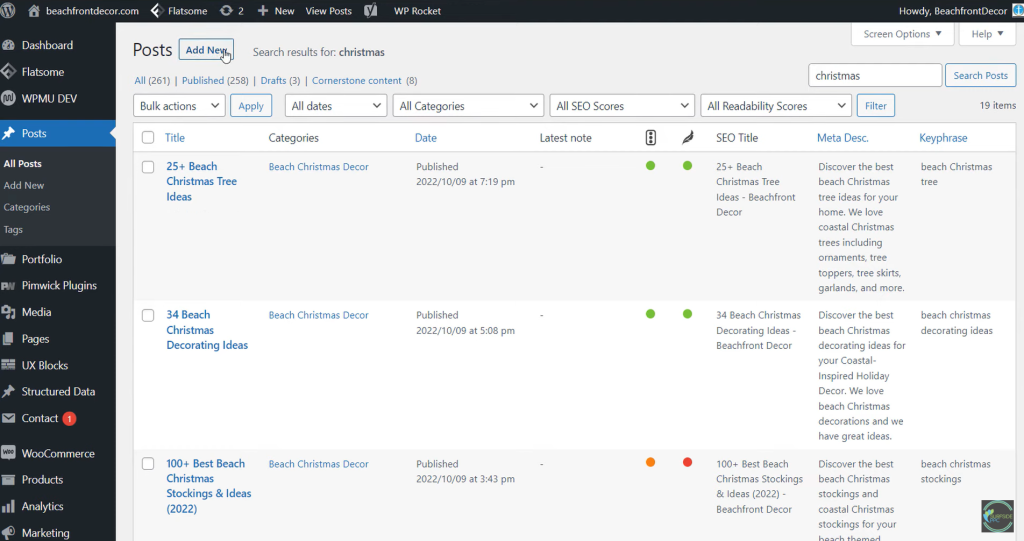Open the Flatsome diamond icon in admin bar
Screen dimensions: 1024x541
pos(157,10)
